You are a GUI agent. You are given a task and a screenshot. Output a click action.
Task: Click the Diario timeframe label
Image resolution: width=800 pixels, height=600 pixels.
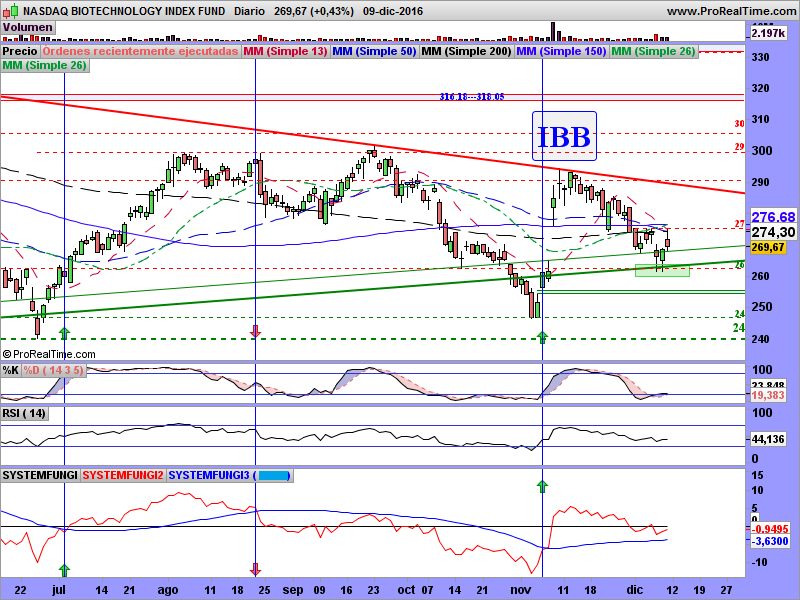click(x=249, y=11)
